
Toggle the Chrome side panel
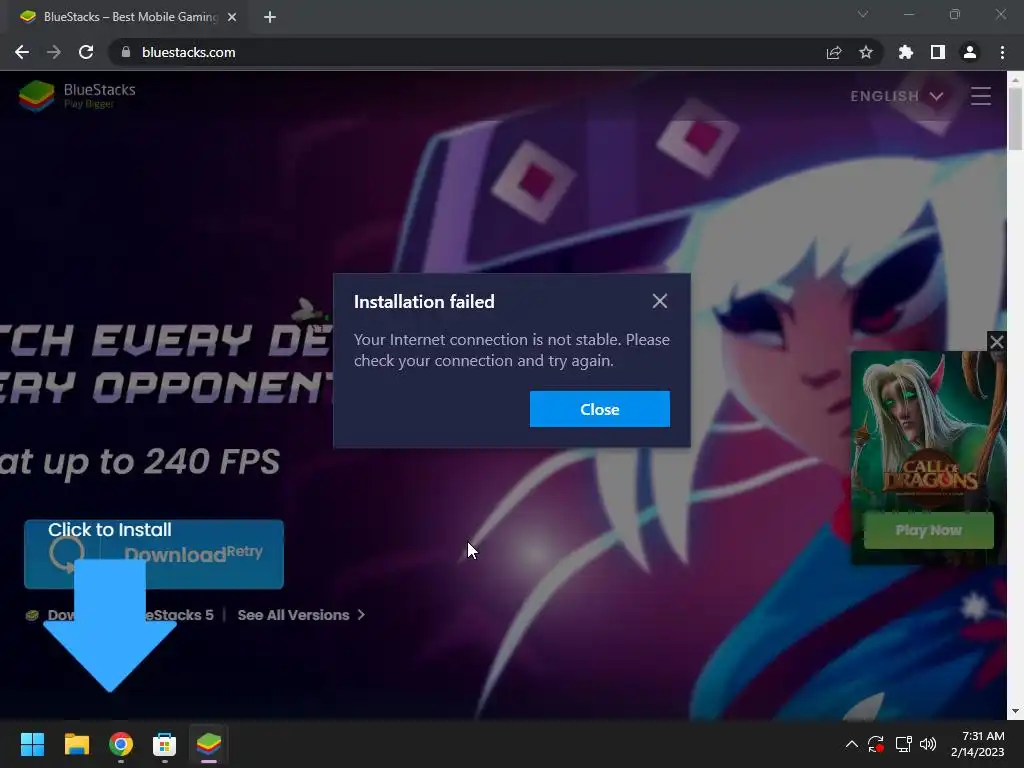tap(938, 52)
